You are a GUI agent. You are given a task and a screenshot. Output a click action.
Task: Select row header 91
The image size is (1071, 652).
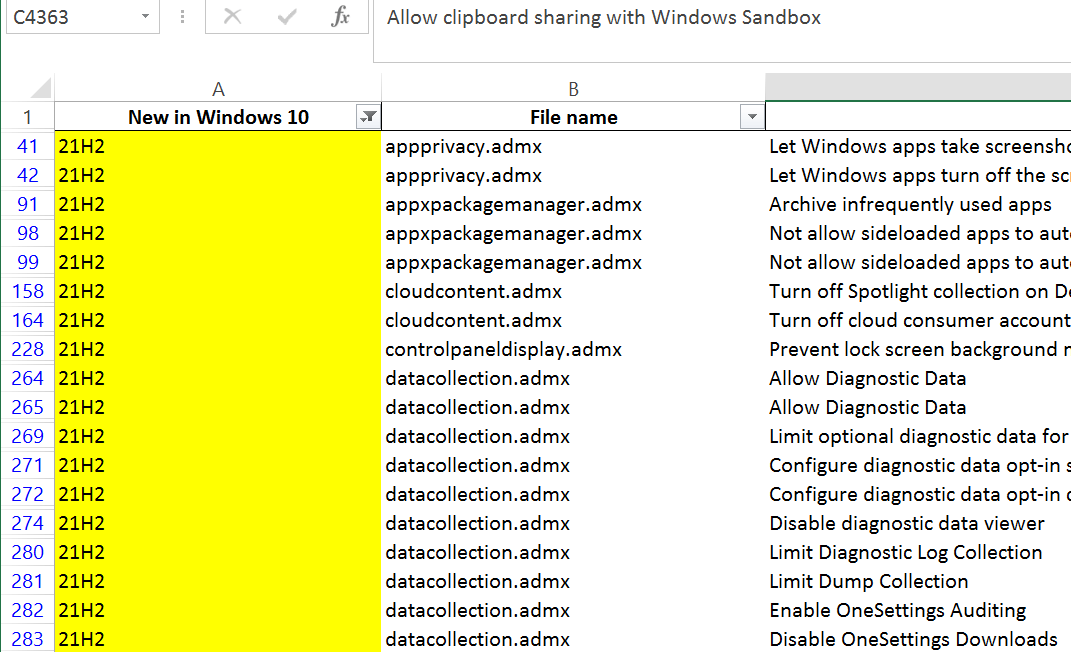27,204
